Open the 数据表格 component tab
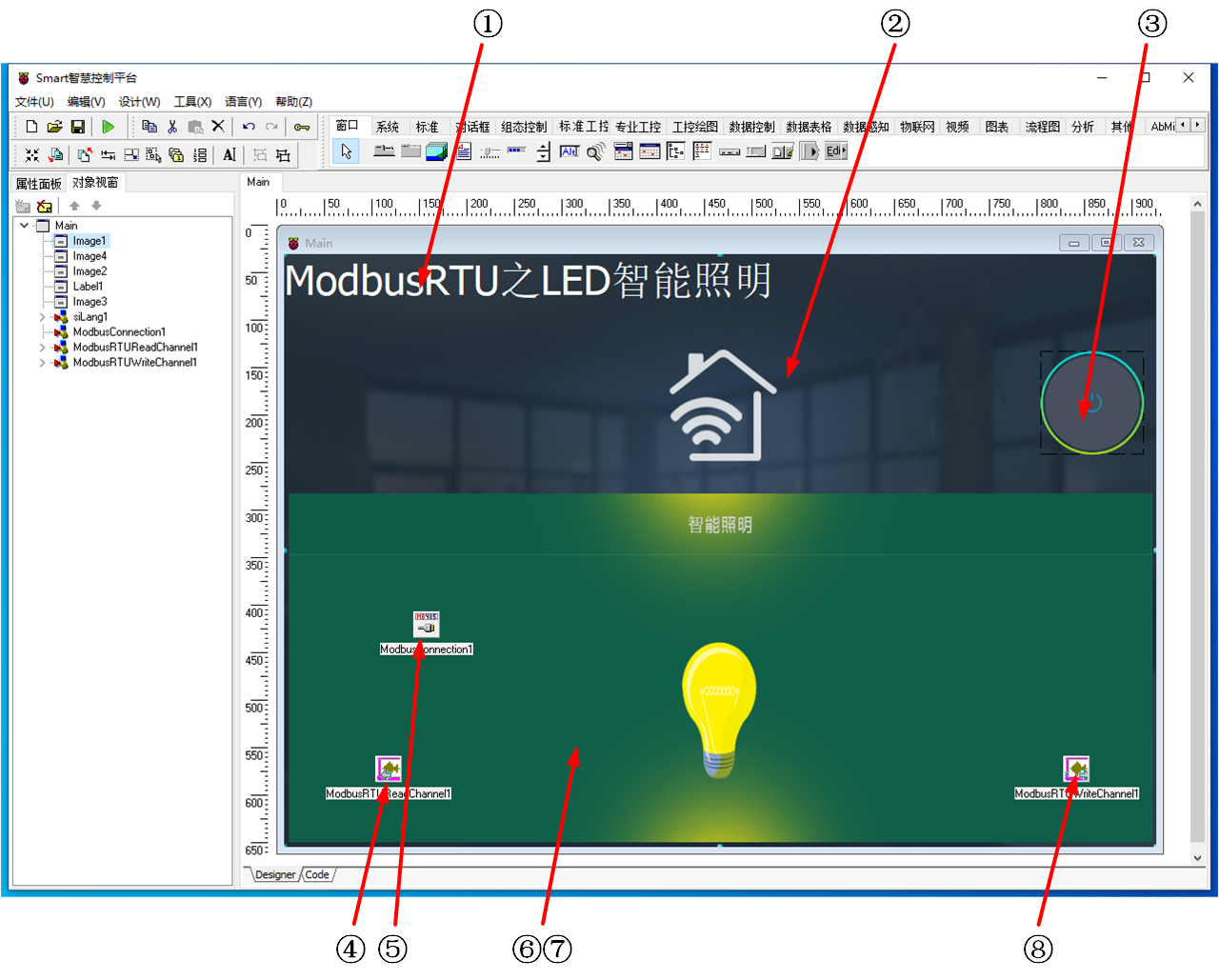Viewport: 1219px width, 980px height. [809, 127]
